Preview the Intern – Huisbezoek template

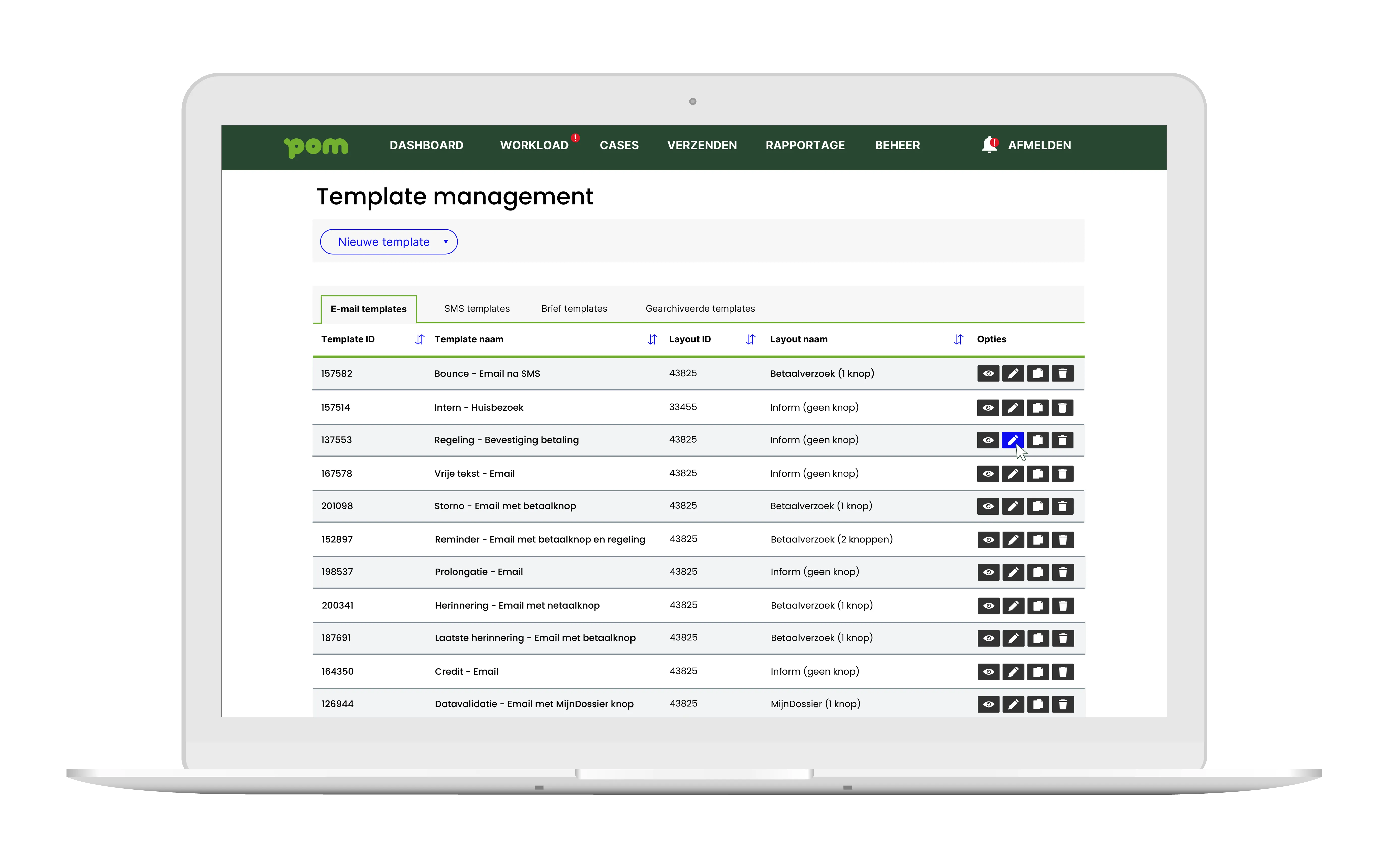[x=988, y=408]
